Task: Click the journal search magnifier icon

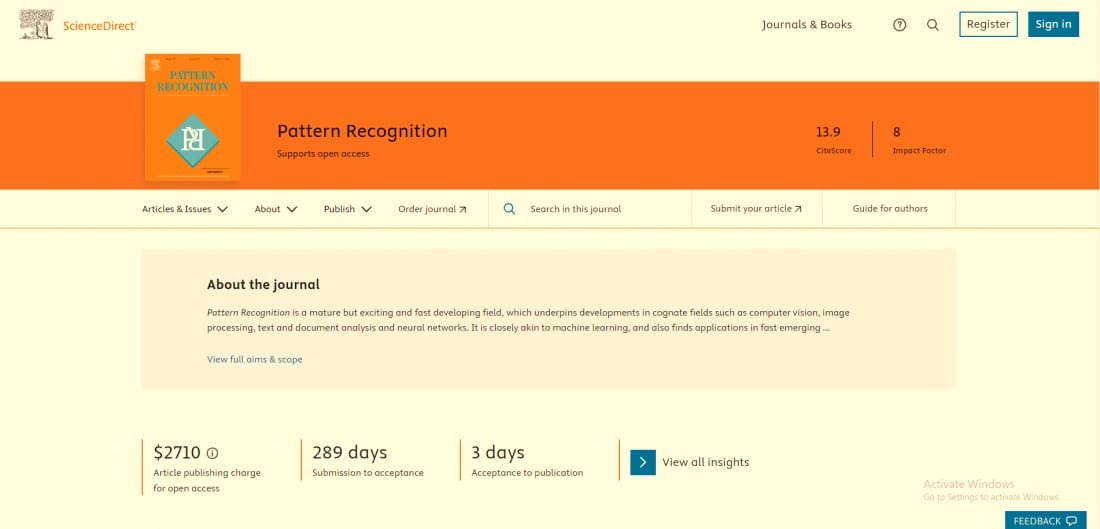Action: pyautogui.click(x=509, y=208)
